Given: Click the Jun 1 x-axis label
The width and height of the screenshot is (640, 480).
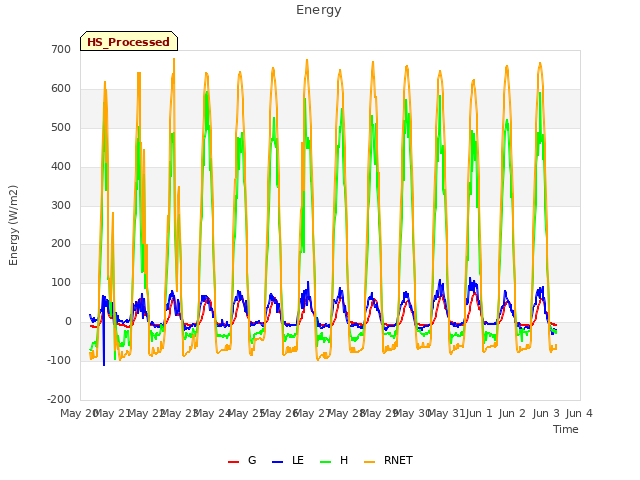Looking at the screenshot, I should pos(479,413).
